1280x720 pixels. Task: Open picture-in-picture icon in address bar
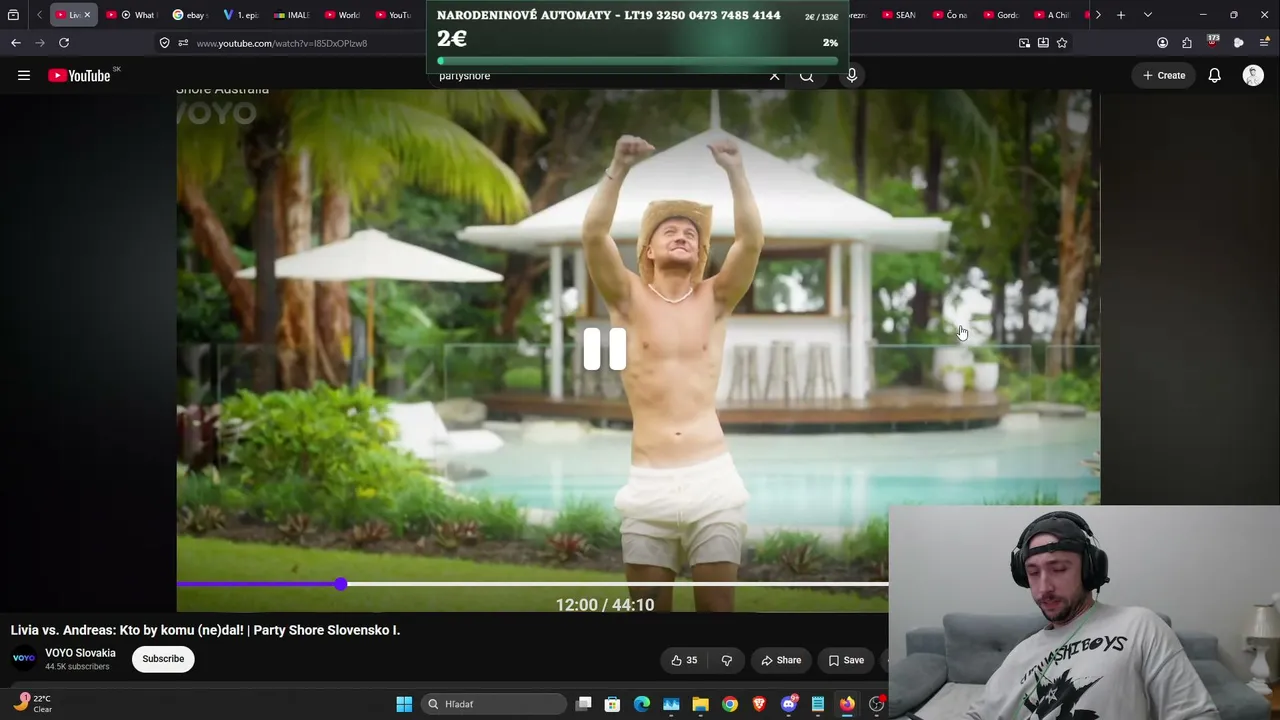(x=1024, y=43)
